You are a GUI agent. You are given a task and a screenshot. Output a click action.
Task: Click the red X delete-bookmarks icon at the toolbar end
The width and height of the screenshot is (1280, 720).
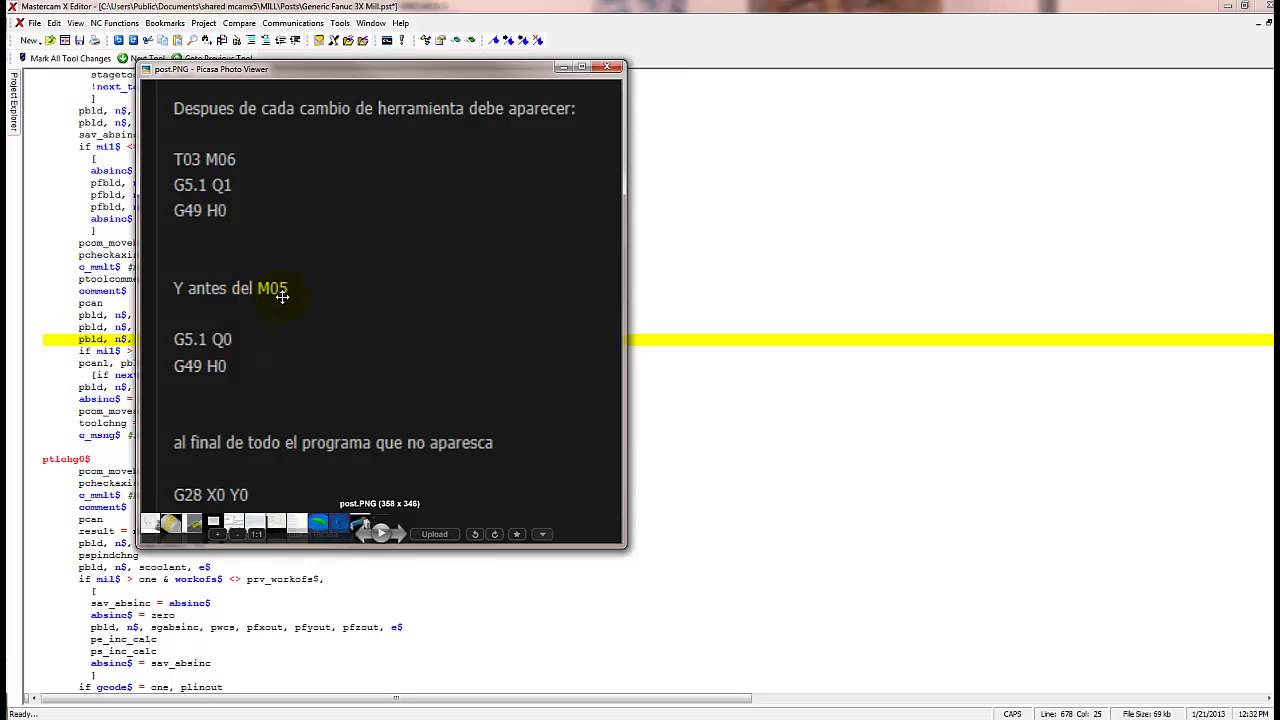(x=538, y=41)
